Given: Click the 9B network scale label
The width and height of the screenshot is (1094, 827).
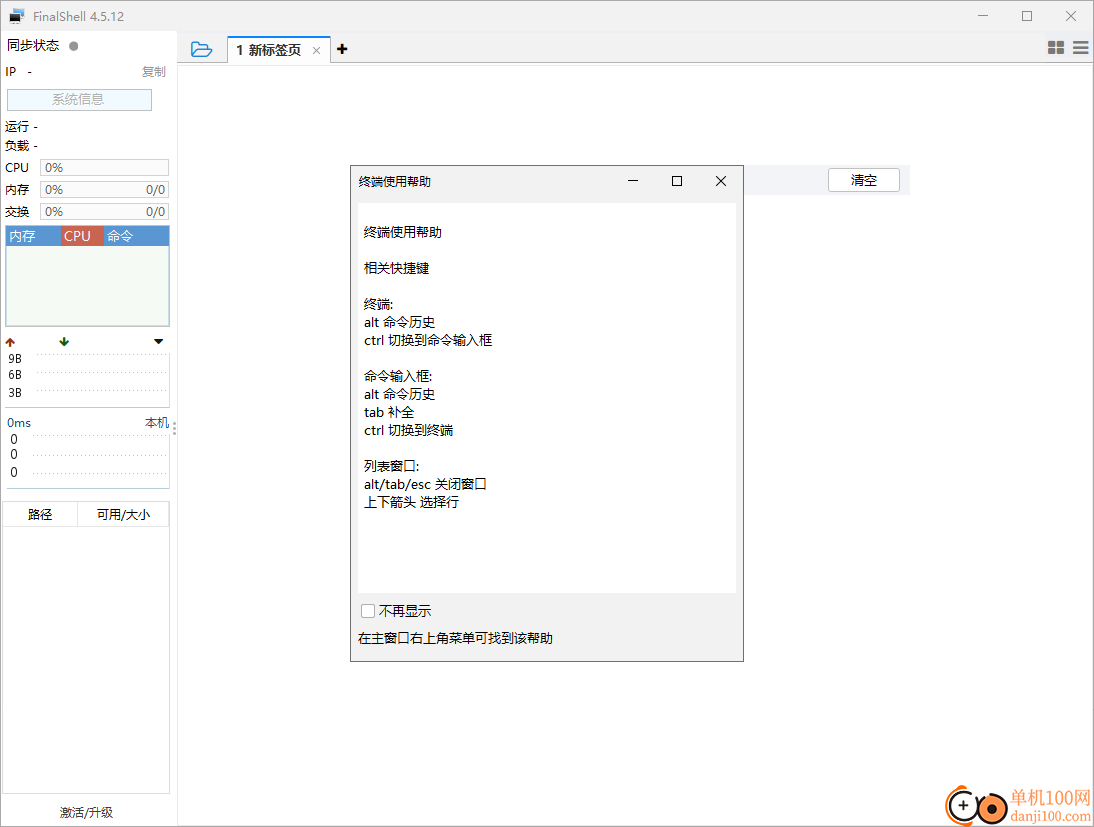Looking at the screenshot, I should pyautogui.click(x=15, y=359).
